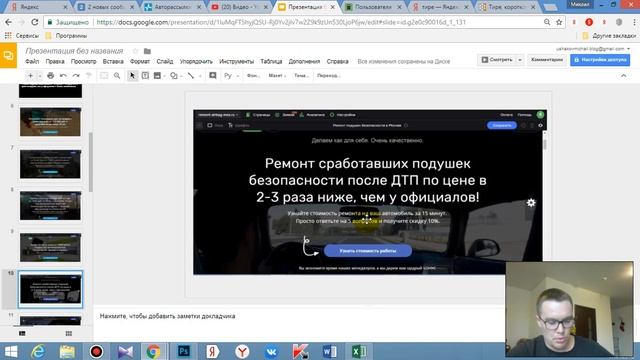Rename presentation title field
640x360 pixels.
tap(74, 51)
